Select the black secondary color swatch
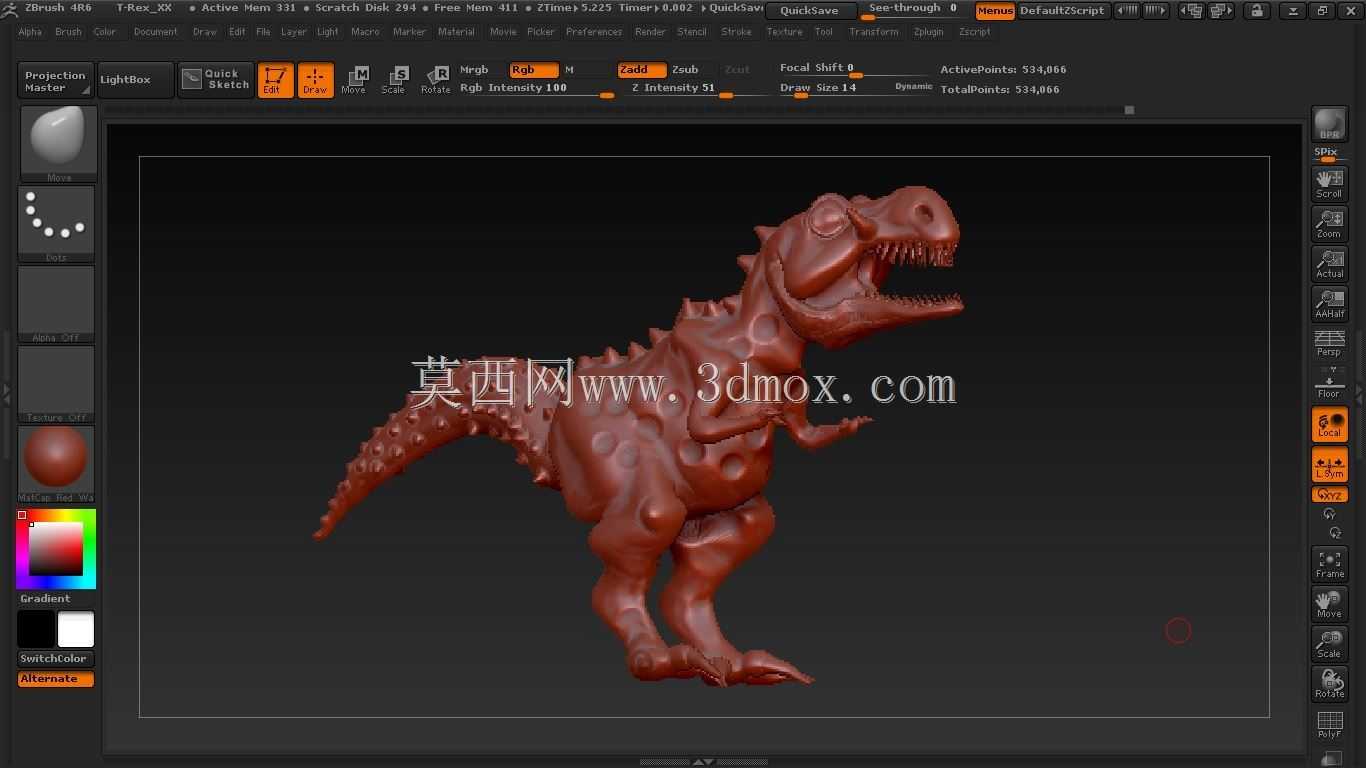 pyautogui.click(x=36, y=629)
